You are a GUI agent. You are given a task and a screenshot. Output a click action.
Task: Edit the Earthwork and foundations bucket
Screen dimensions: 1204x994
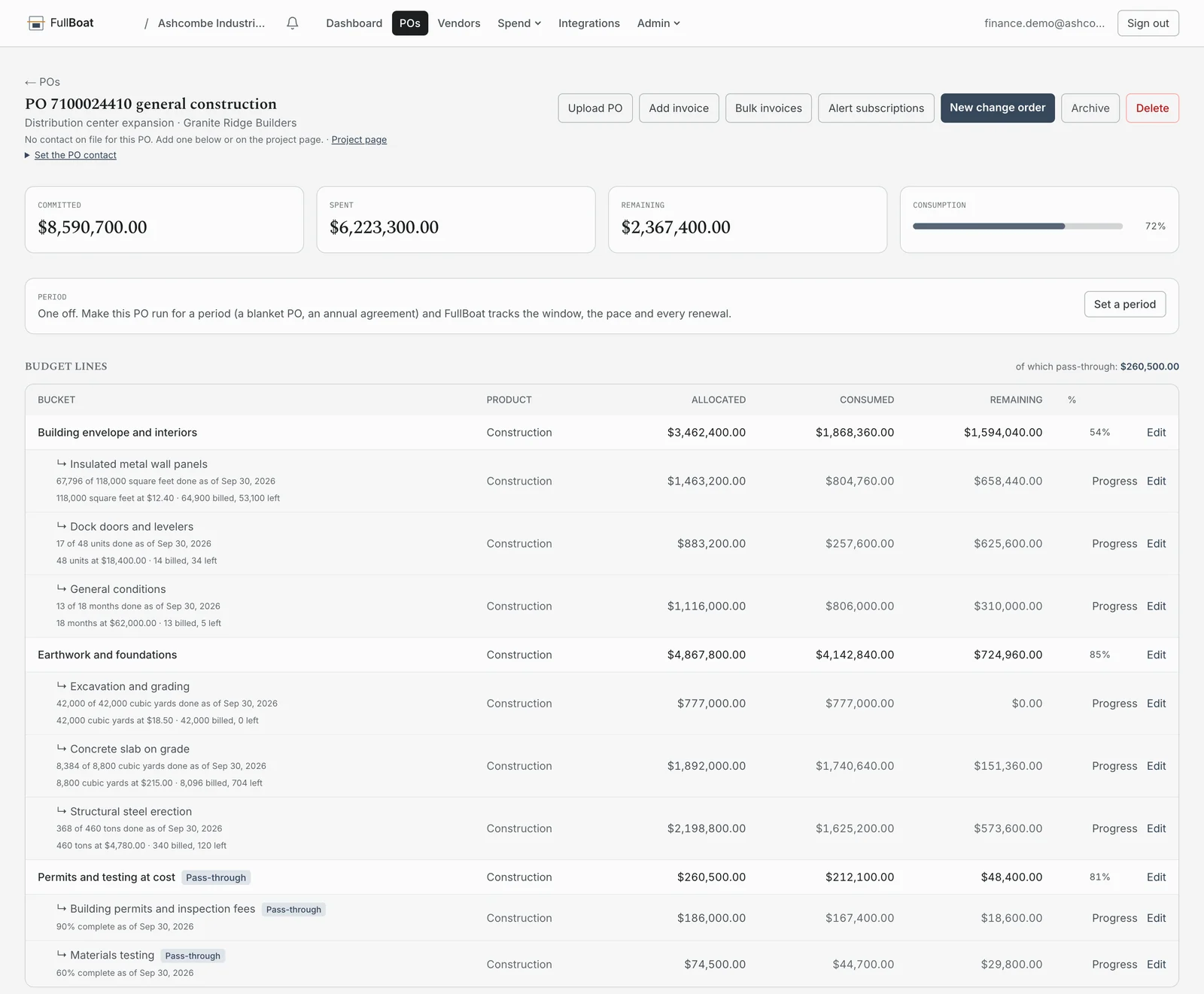click(1156, 655)
